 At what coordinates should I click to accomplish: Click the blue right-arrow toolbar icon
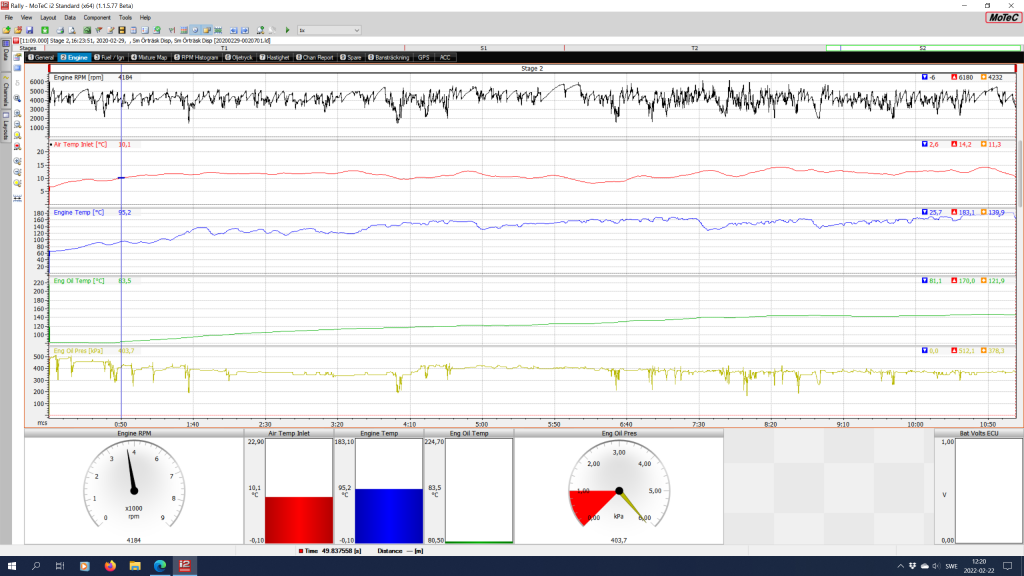tap(245, 30)
